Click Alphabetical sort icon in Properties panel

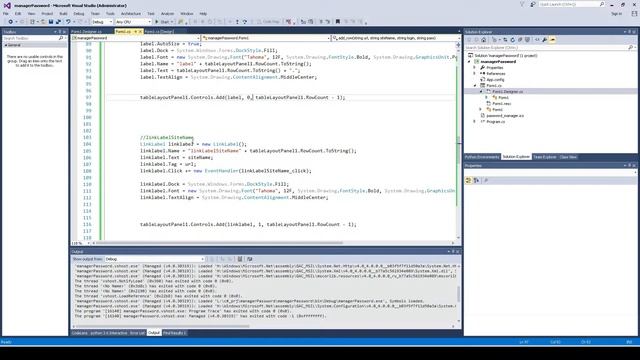click(x=476, y=180)
